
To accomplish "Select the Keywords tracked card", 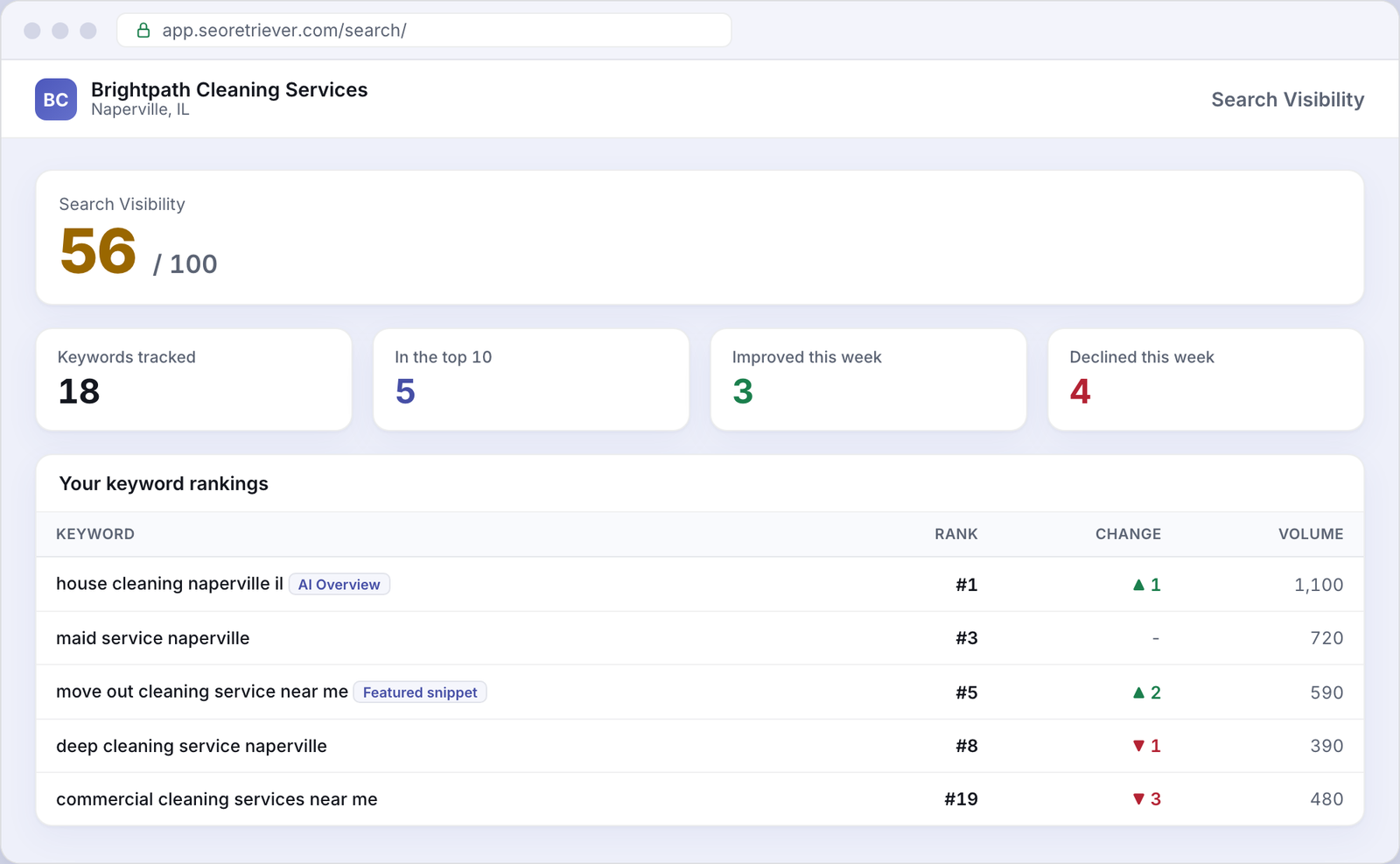I will point(193,380).
